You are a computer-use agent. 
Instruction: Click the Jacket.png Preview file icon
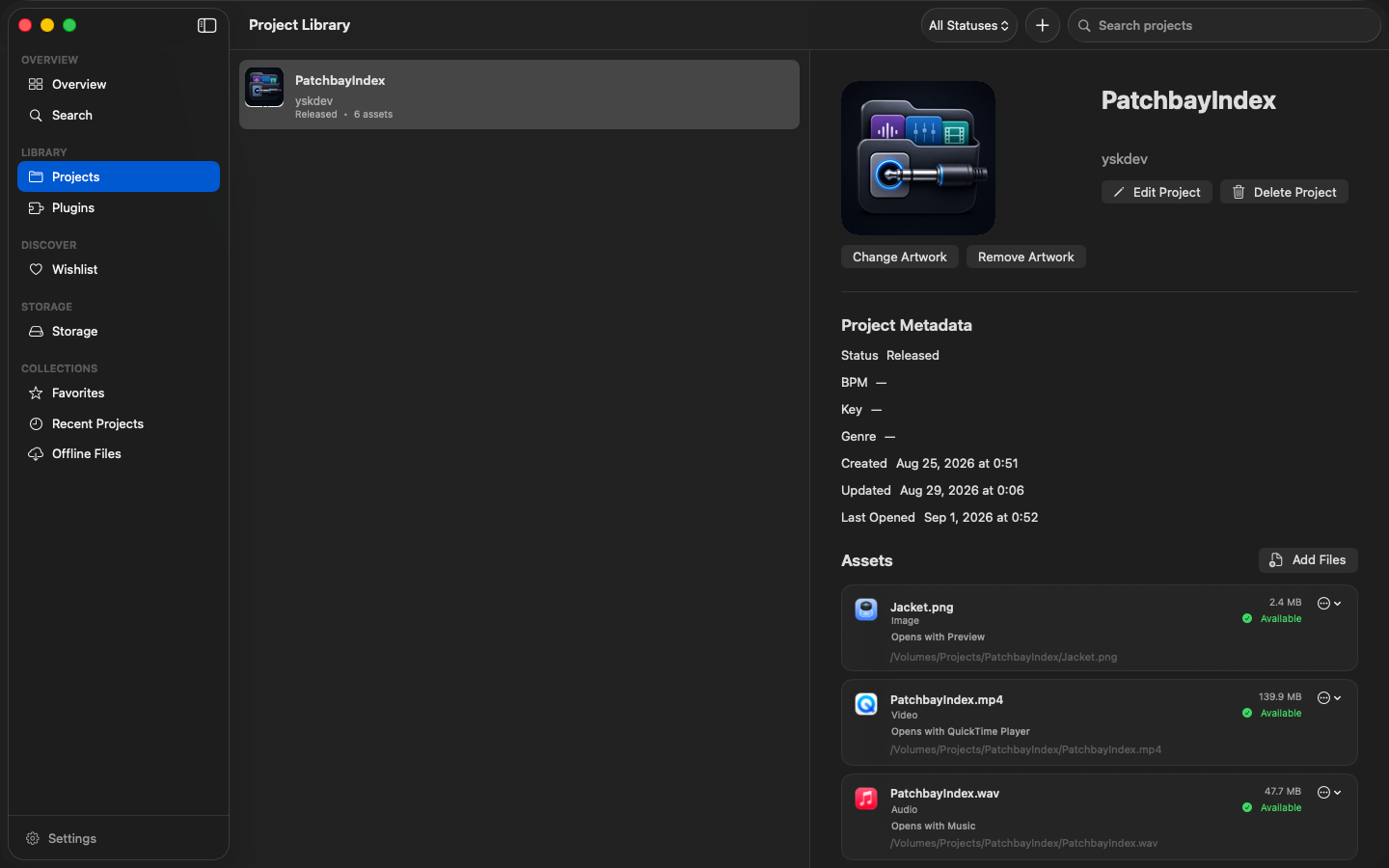[x=866, y=610]
